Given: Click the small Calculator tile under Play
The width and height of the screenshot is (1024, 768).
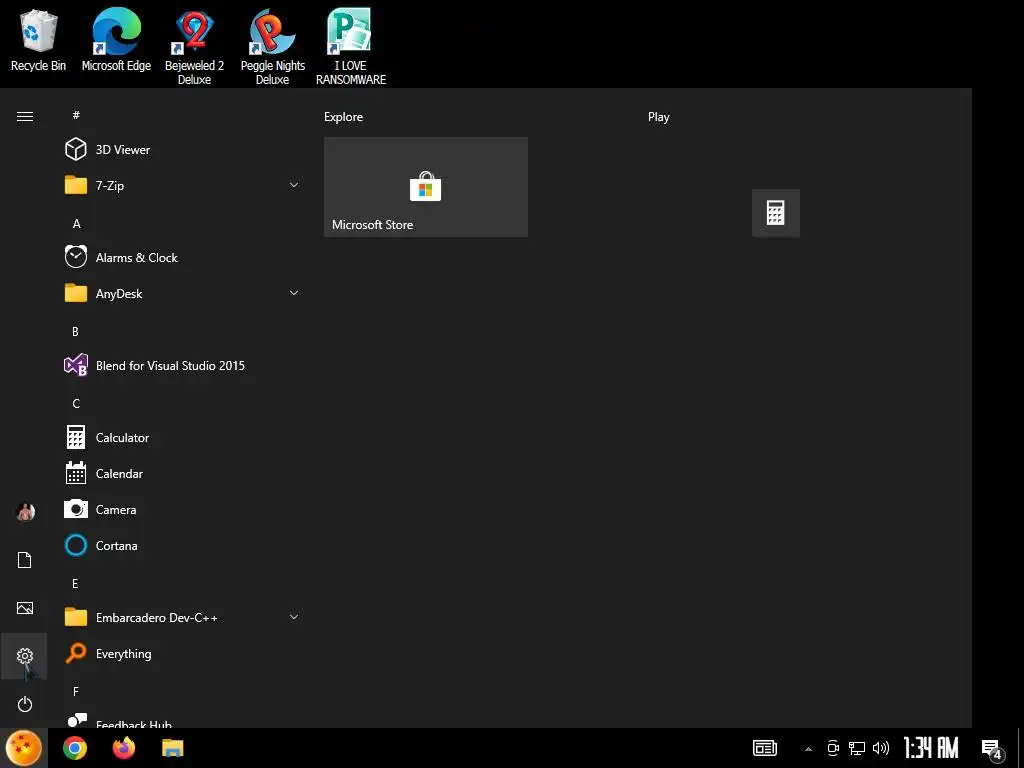Looking at the screenshot, I should click(776, 213).
